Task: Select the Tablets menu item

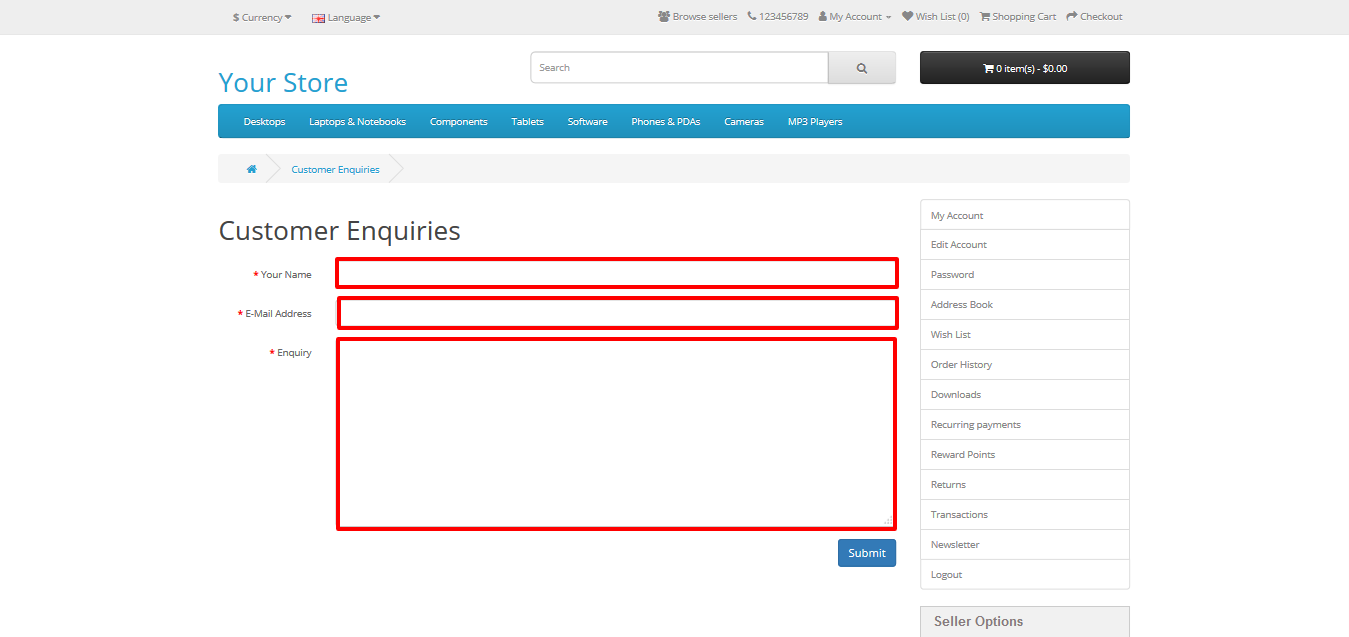Action: (527, 122)
